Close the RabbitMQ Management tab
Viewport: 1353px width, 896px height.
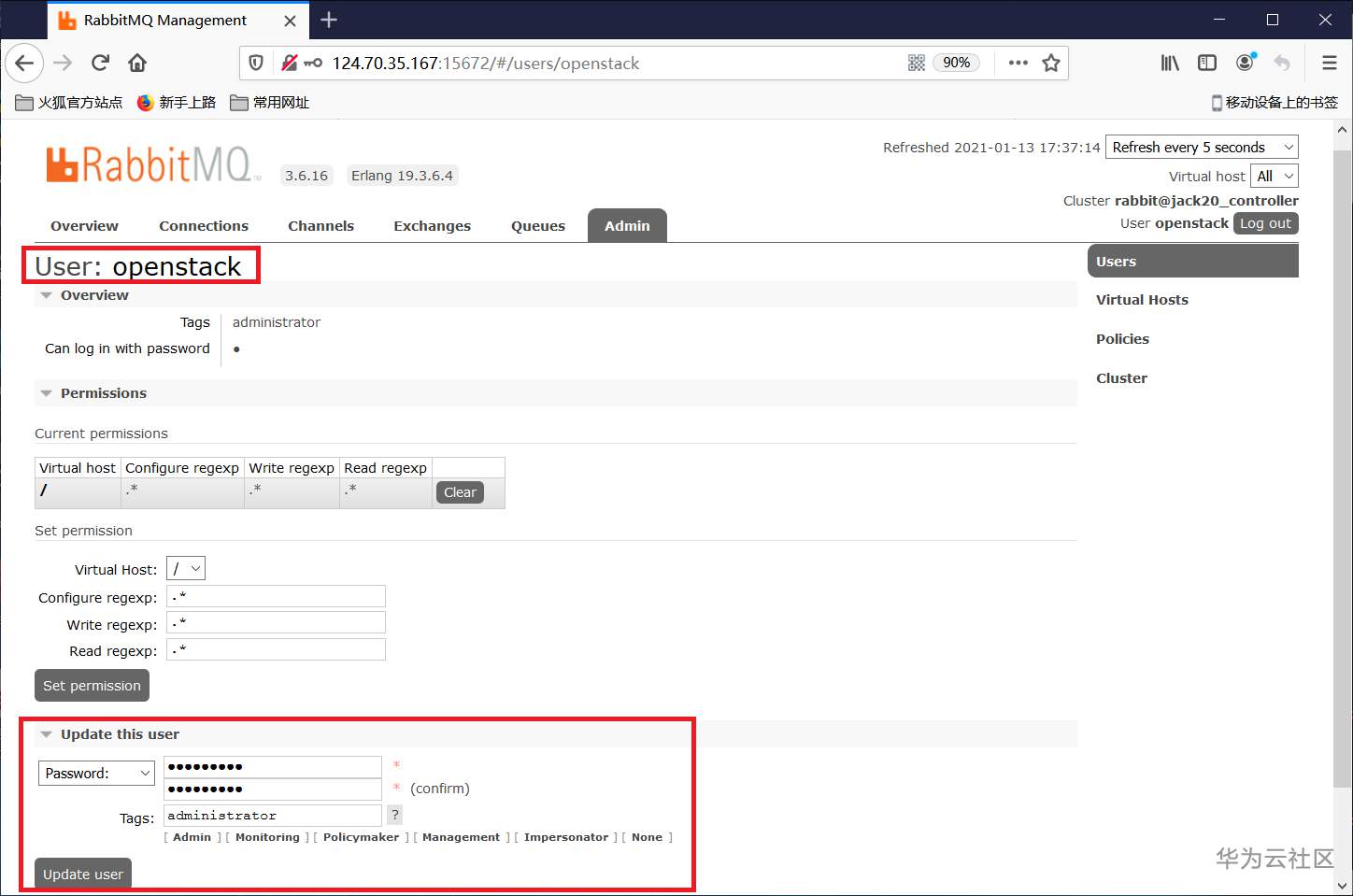(290, 21)
